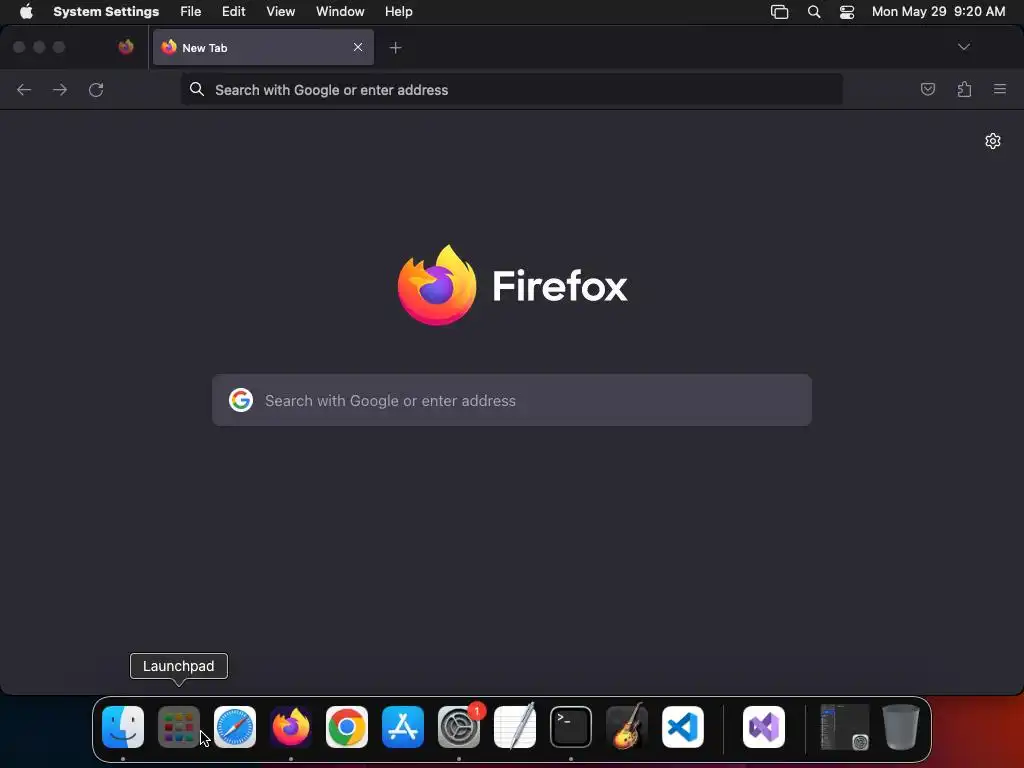Image resolution: width=1024 pixels, height=768 pixels.
Task: Open the Firefox application menu (hamburger)
Action: click(1000, 89)
